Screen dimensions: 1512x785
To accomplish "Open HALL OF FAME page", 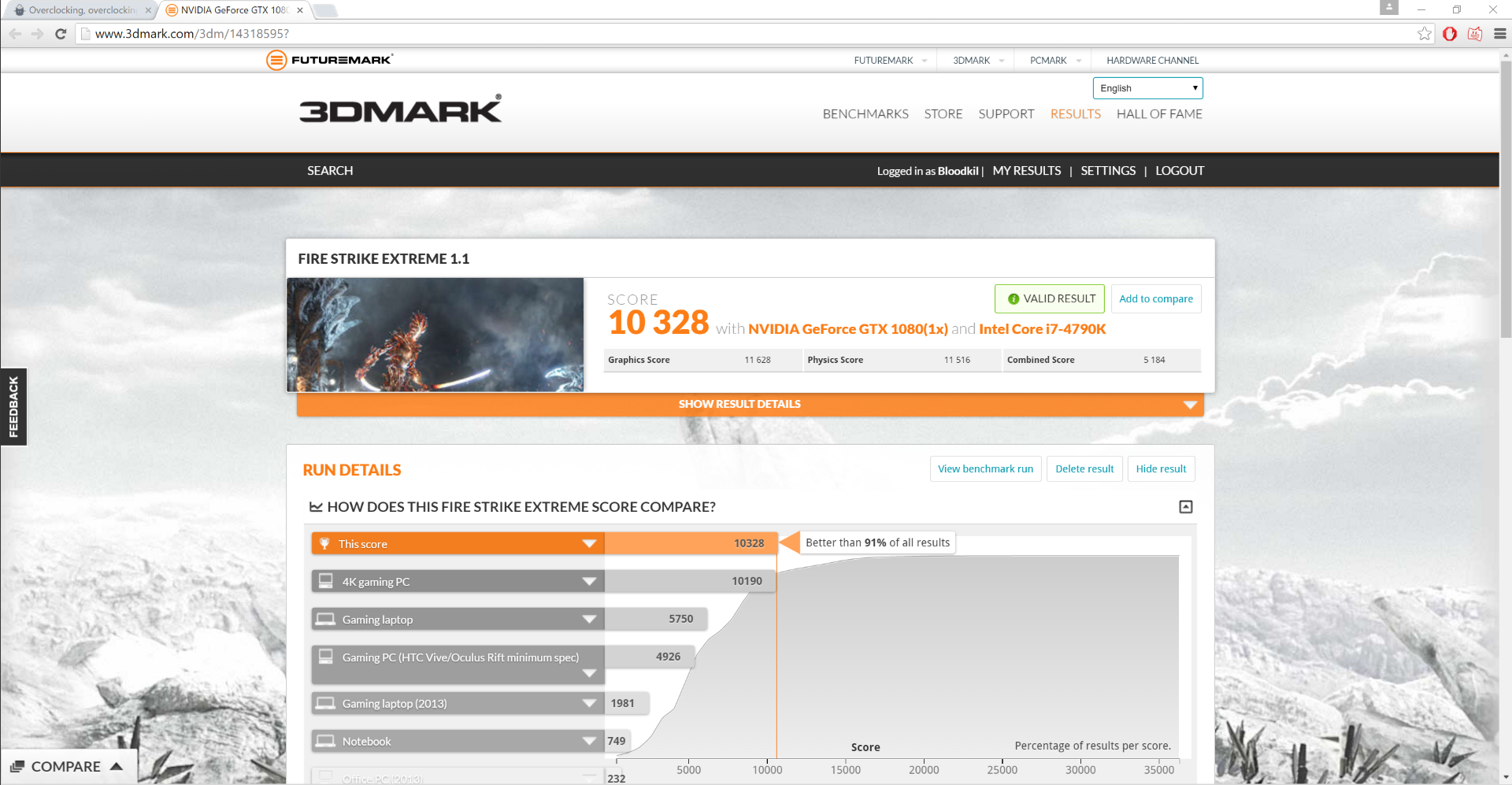I will 1159,114.
